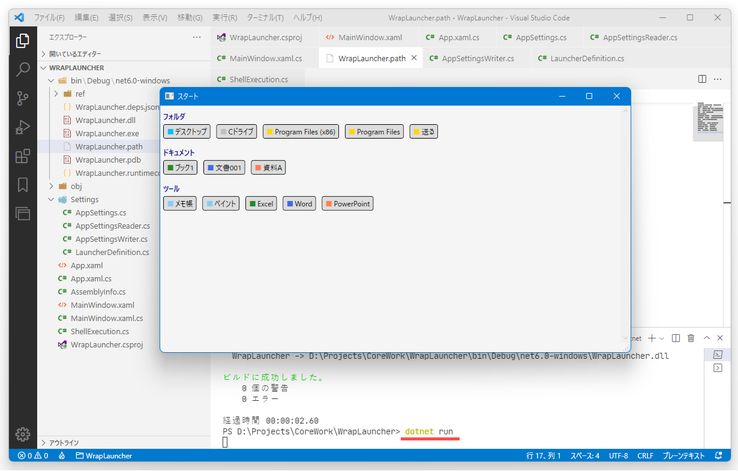The height and width of the screenshot is (471, 738).
Task: Select WrapLauncher.path in file tree
Action: point(109,146)
